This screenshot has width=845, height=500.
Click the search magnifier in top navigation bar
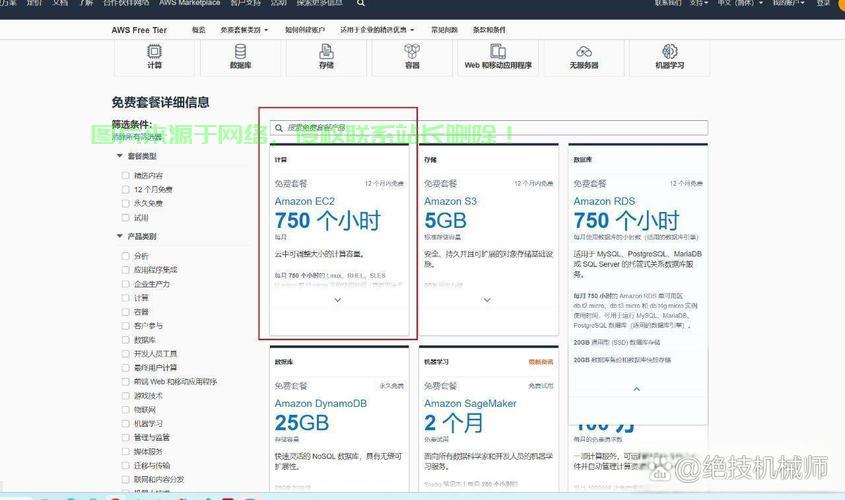361,3
